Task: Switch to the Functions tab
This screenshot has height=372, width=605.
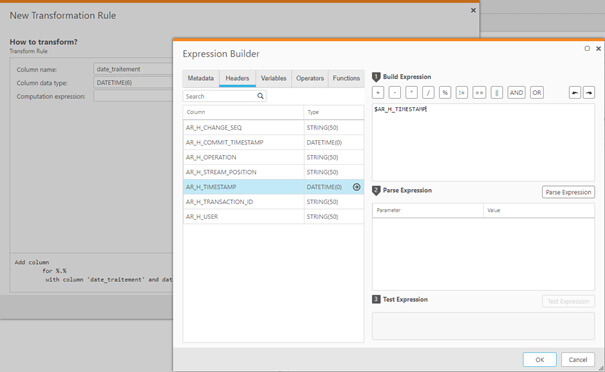Action: 346,78
